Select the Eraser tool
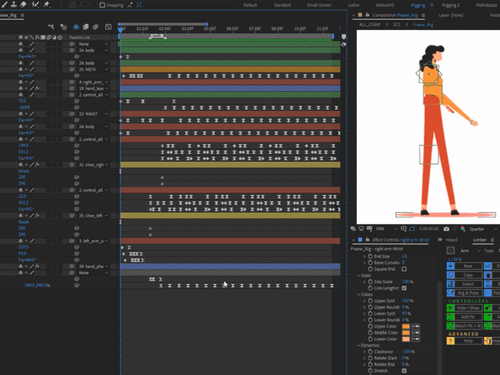This screenshot has width=500, height=375. [x=23, y=4]
